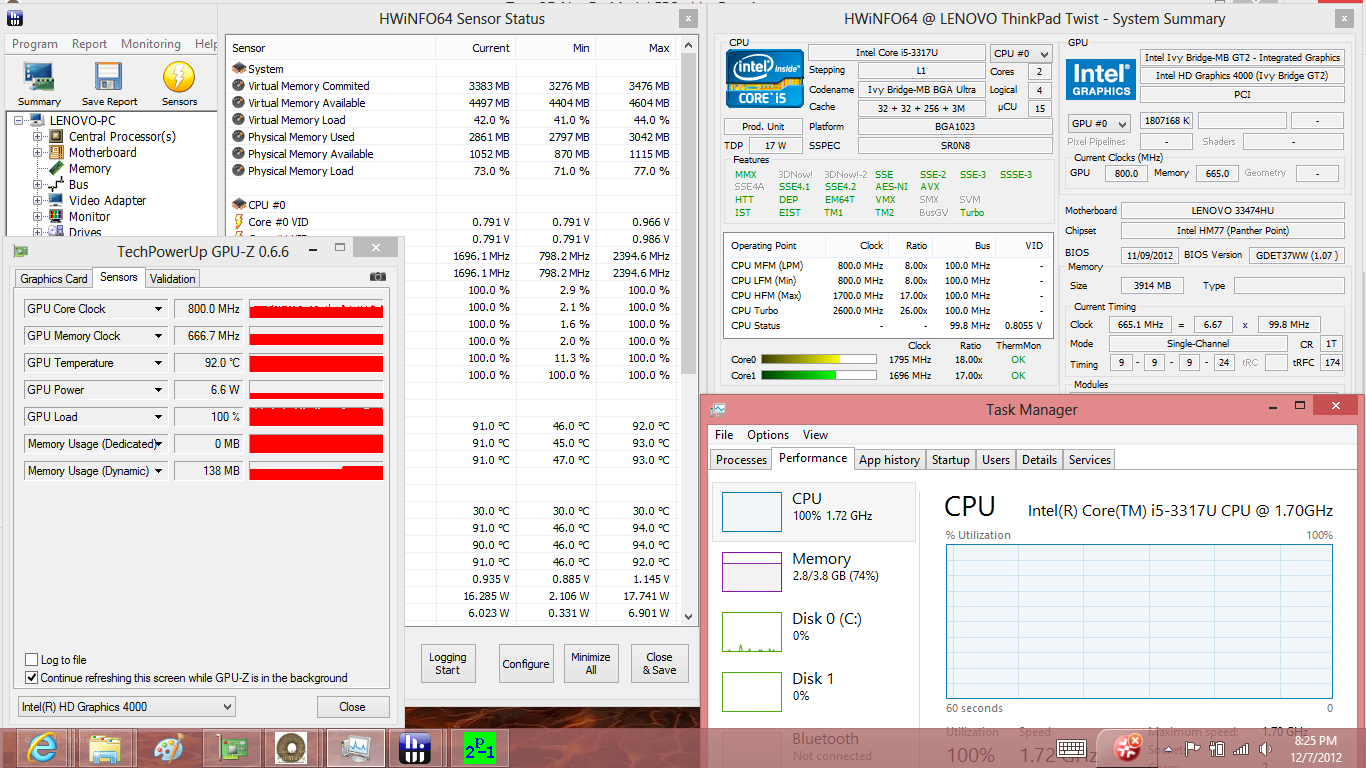The height and width of the screenshot is (768, 1366).
Task: Open the on-screen keyboard tray icon
Action: tap(1071, 747)
